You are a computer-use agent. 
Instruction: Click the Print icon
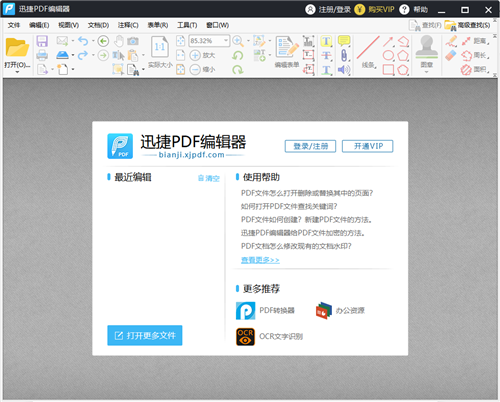(x=42, y=55)
